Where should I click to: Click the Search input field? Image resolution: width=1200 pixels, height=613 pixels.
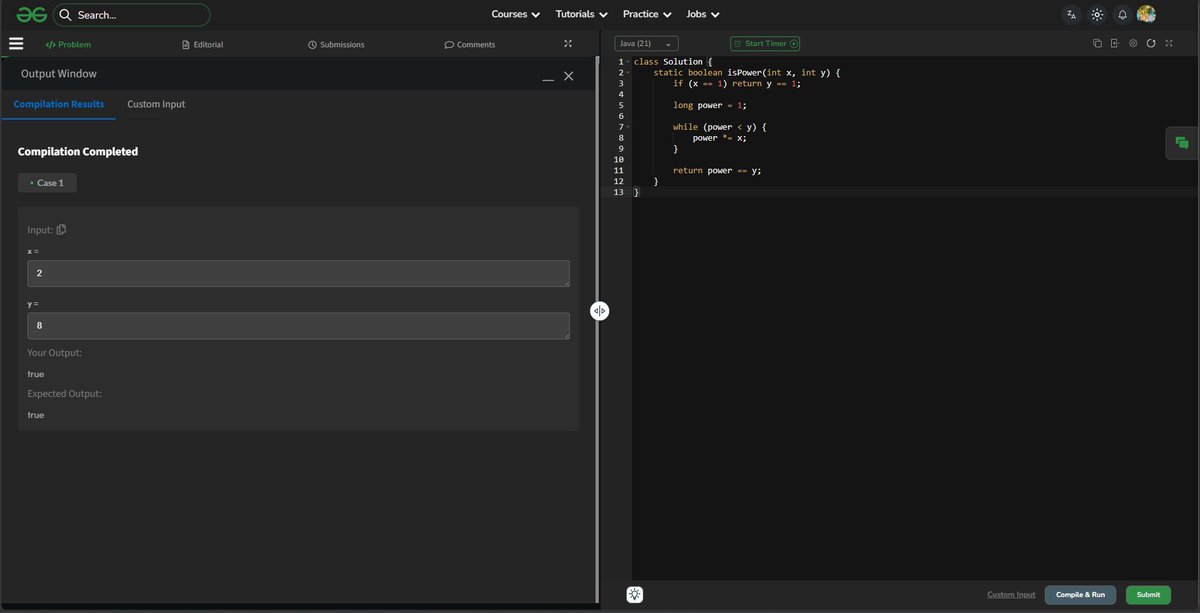pos(132,15)
